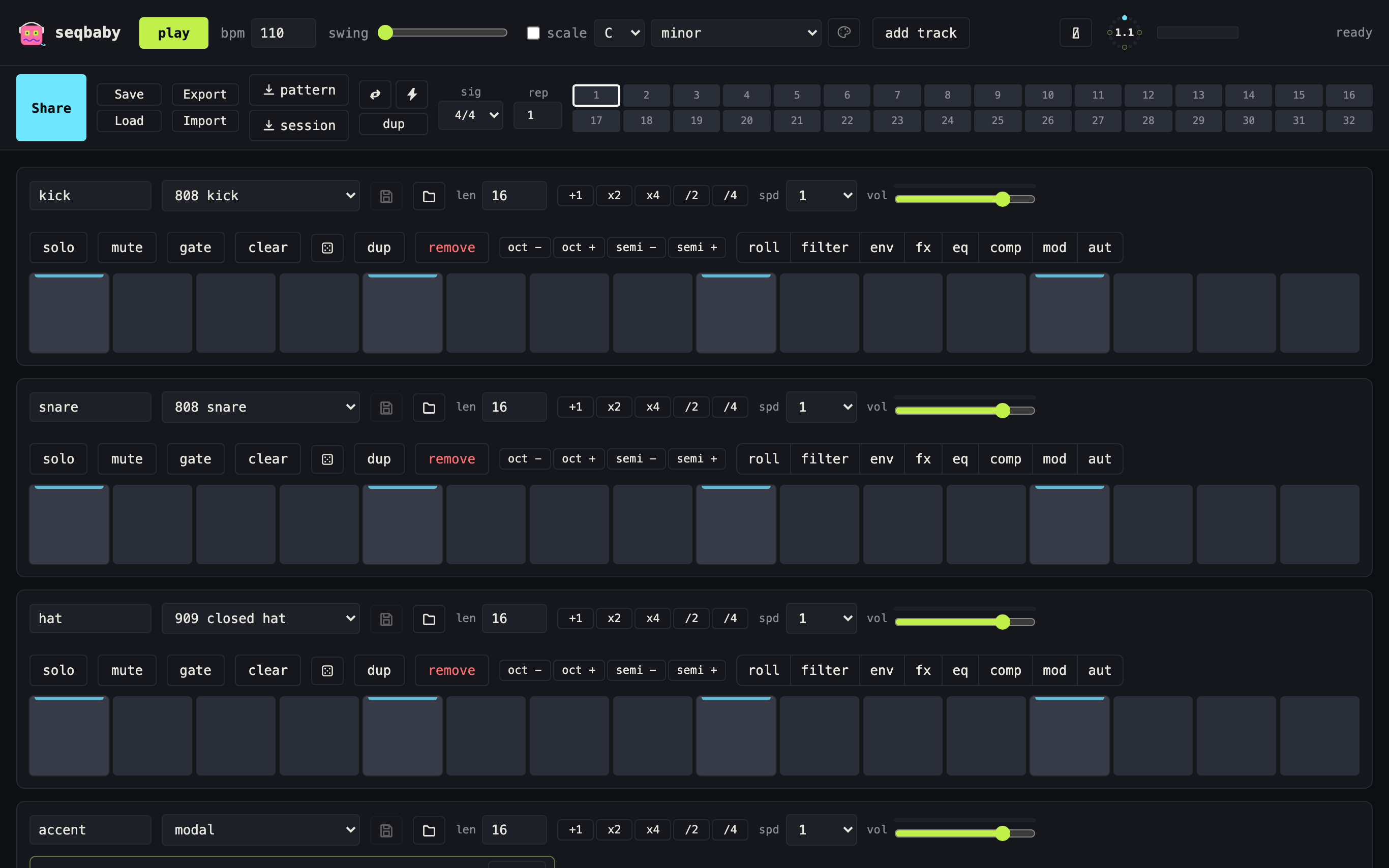Open the color palette theme icon
The width and height of the screenshot is (1389, 868).
[x=843, y=33]
